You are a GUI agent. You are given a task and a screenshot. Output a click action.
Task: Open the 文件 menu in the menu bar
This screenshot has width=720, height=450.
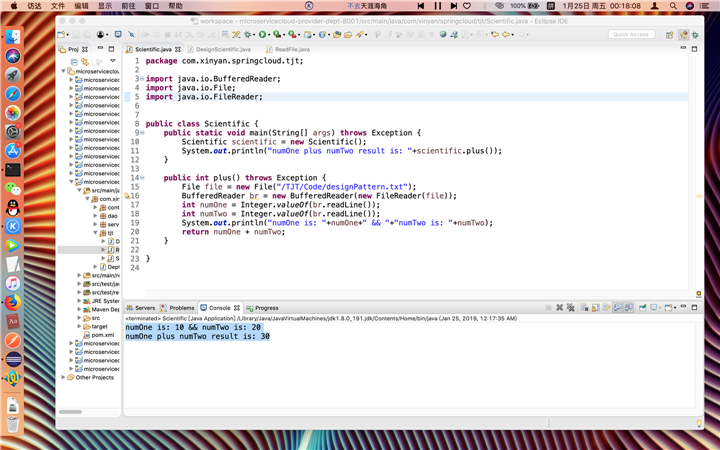57,6
